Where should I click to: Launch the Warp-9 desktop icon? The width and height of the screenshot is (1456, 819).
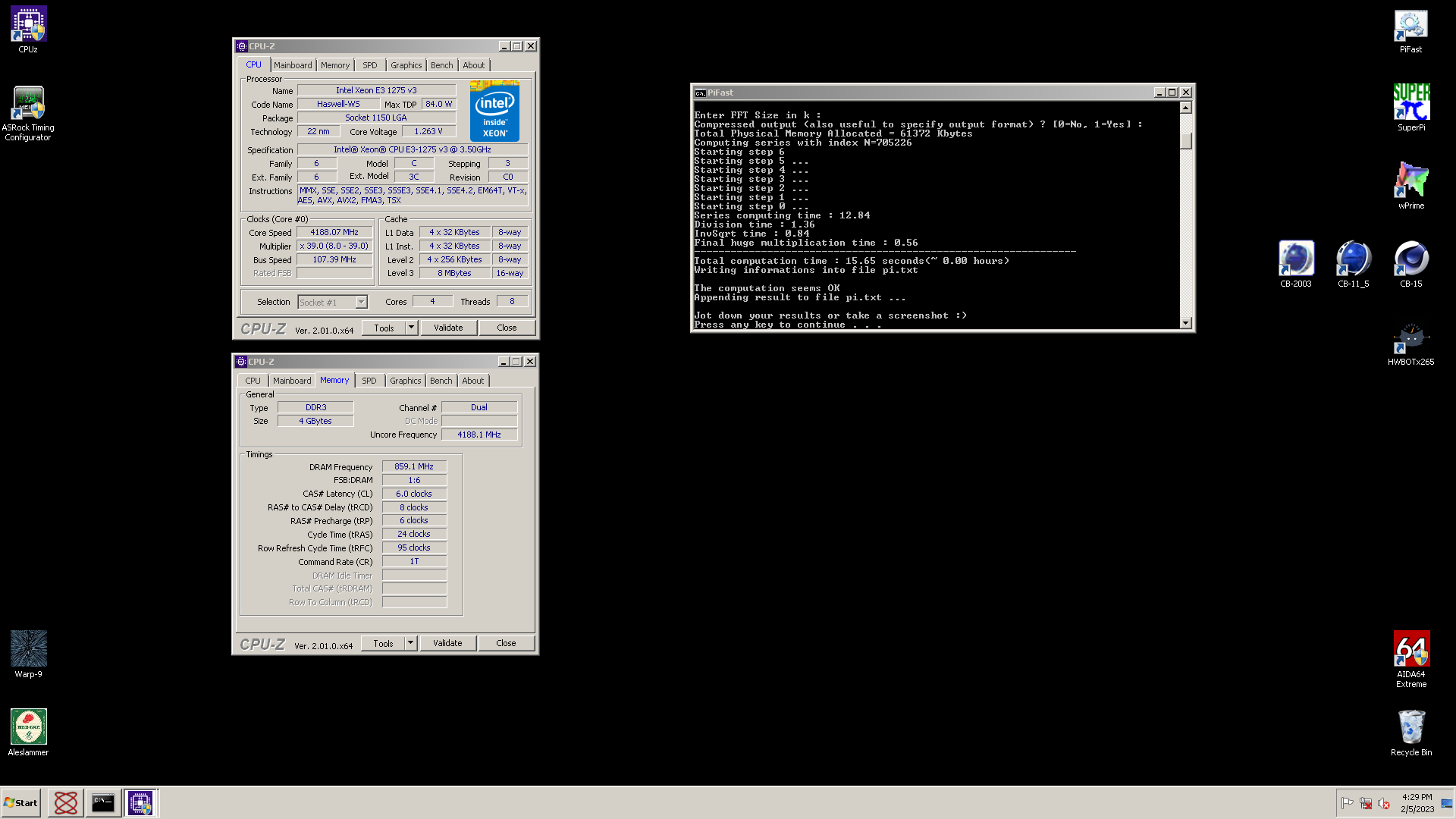(x=28, y=654)
